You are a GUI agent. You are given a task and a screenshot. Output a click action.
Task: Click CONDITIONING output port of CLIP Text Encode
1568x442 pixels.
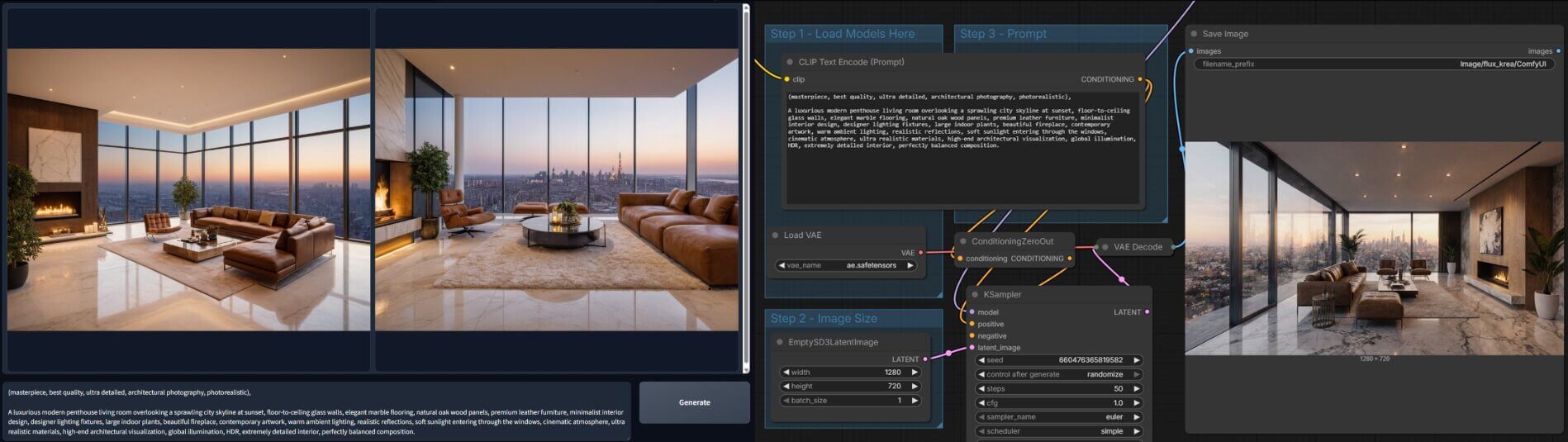point(1140,79)
